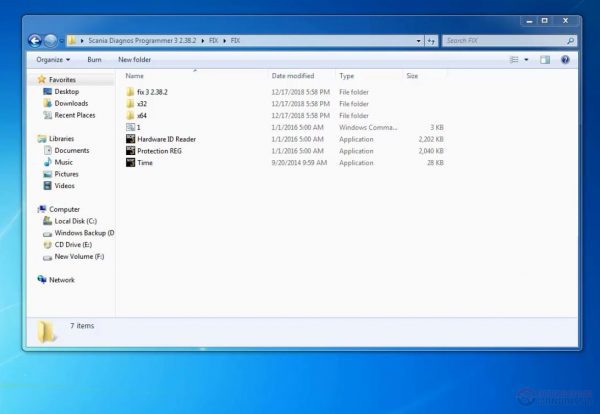
Task: Click the Favorites star icon
Action: click(41, 79)
